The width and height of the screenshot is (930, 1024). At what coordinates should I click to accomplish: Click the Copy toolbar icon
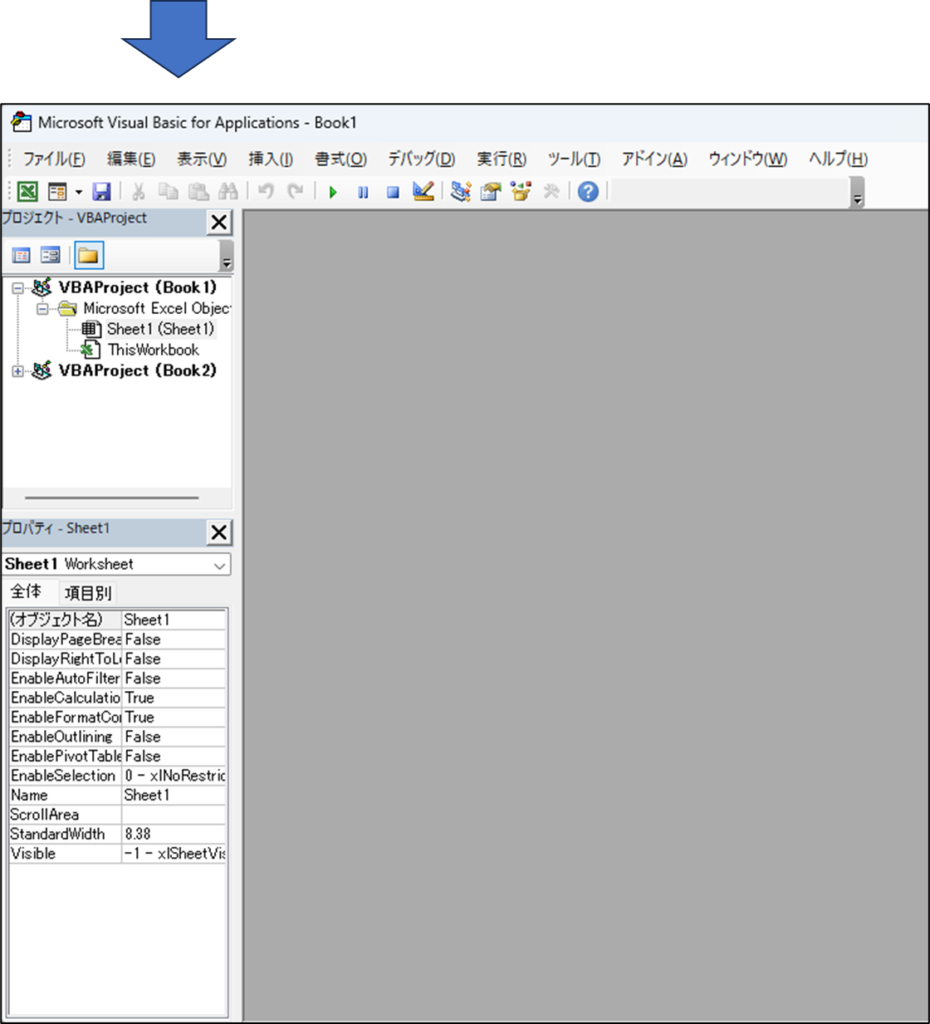pyautogui.click(x=168, y=191)
